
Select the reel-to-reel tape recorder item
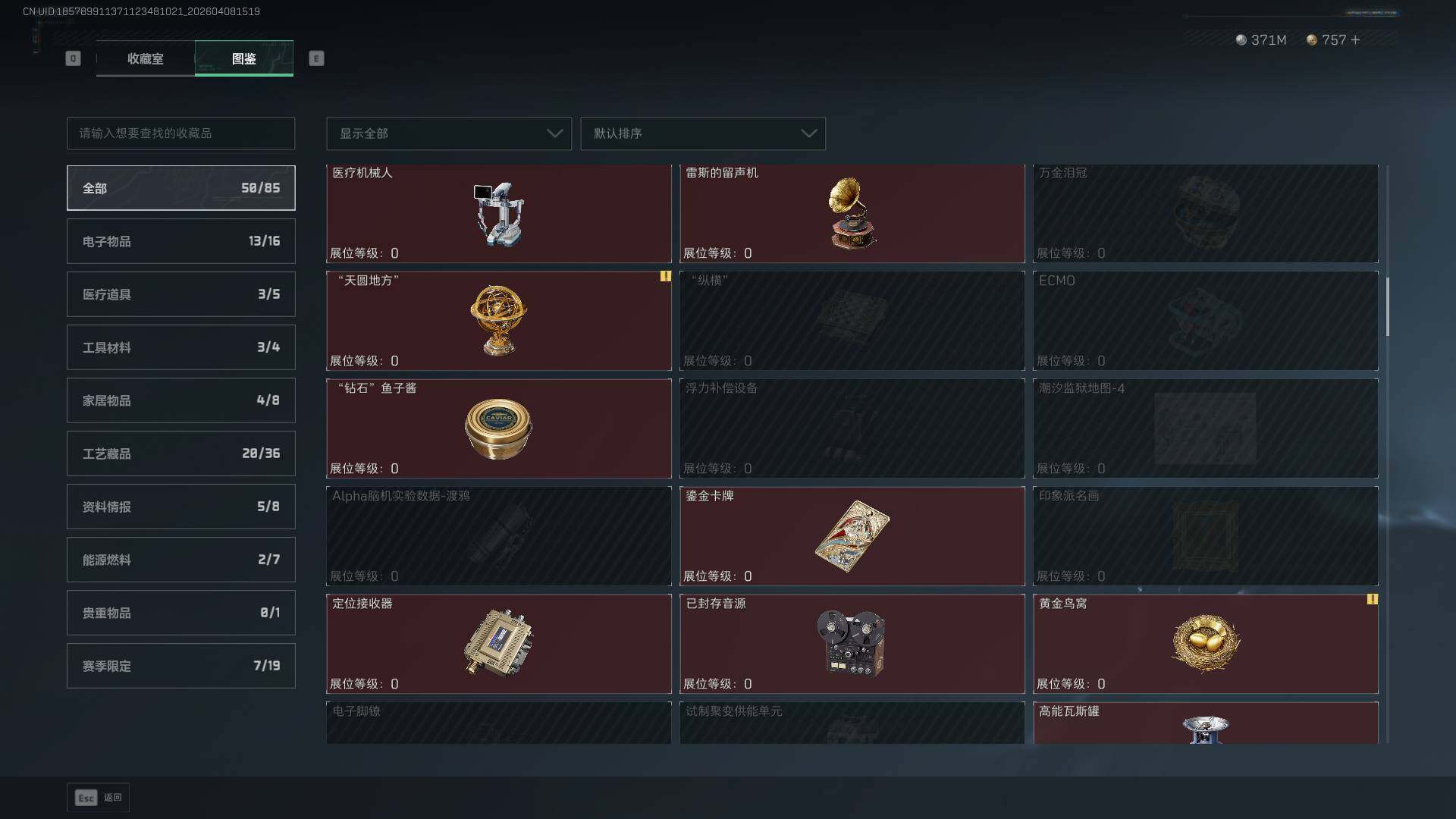851,643
